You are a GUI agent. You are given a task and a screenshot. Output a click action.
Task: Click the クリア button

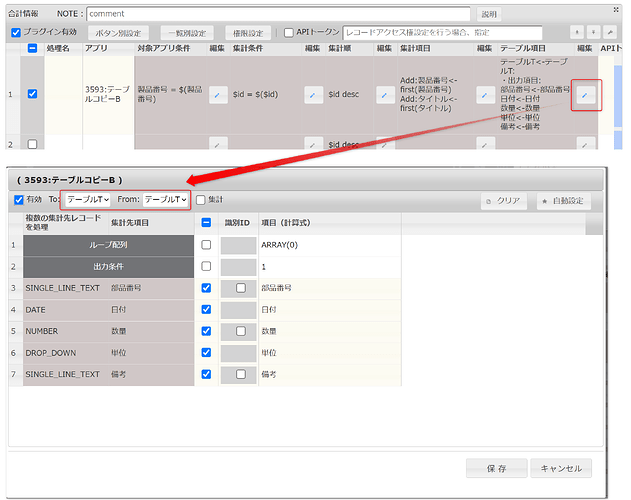pos(504,201)
